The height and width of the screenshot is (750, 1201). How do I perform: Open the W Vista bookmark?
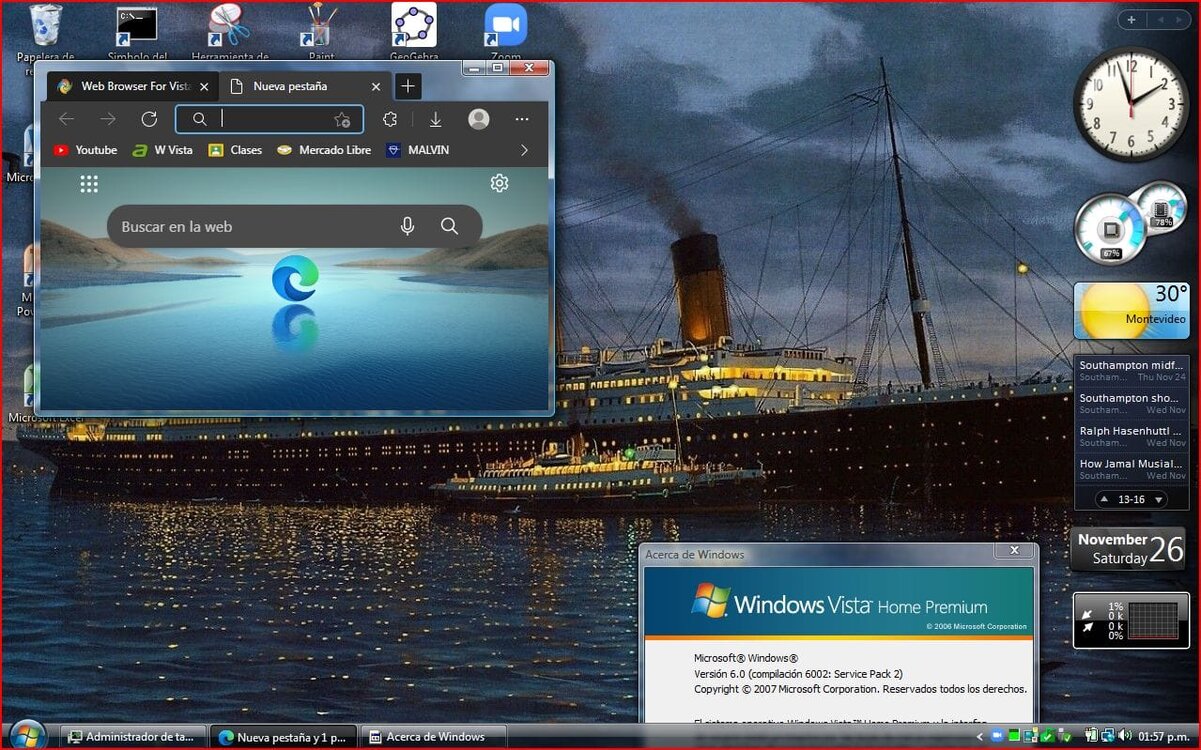point(162,150)
